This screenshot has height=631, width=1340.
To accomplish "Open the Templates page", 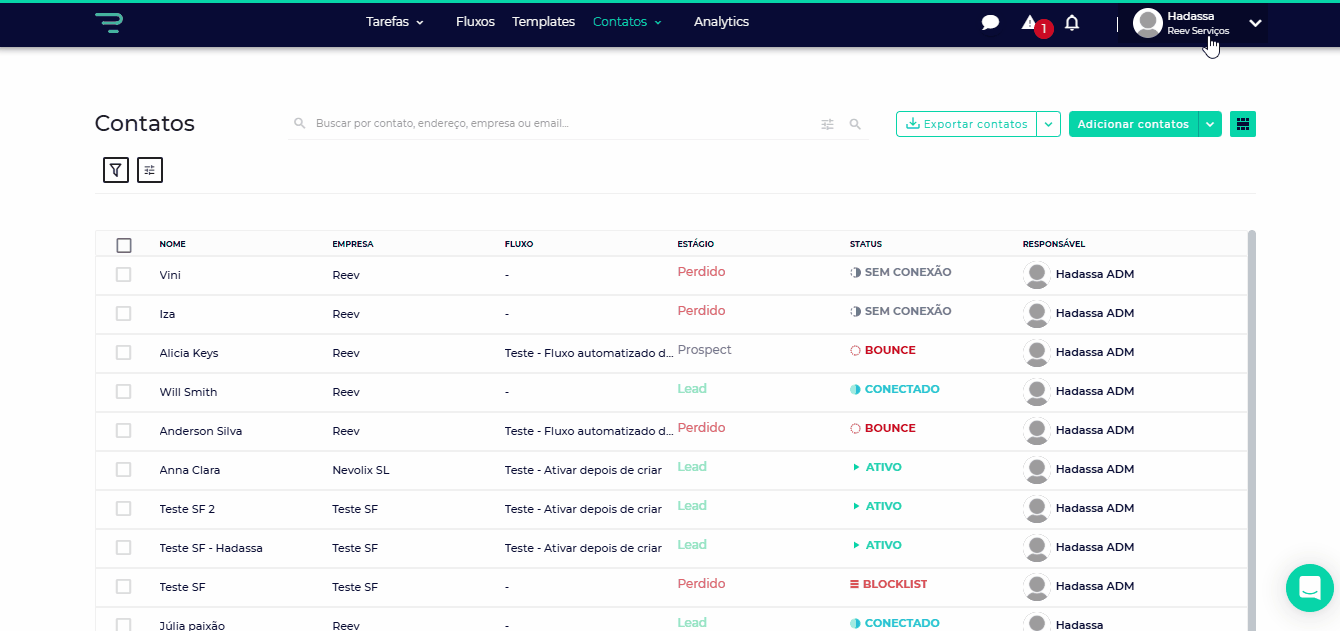I will tap(543, 22).
